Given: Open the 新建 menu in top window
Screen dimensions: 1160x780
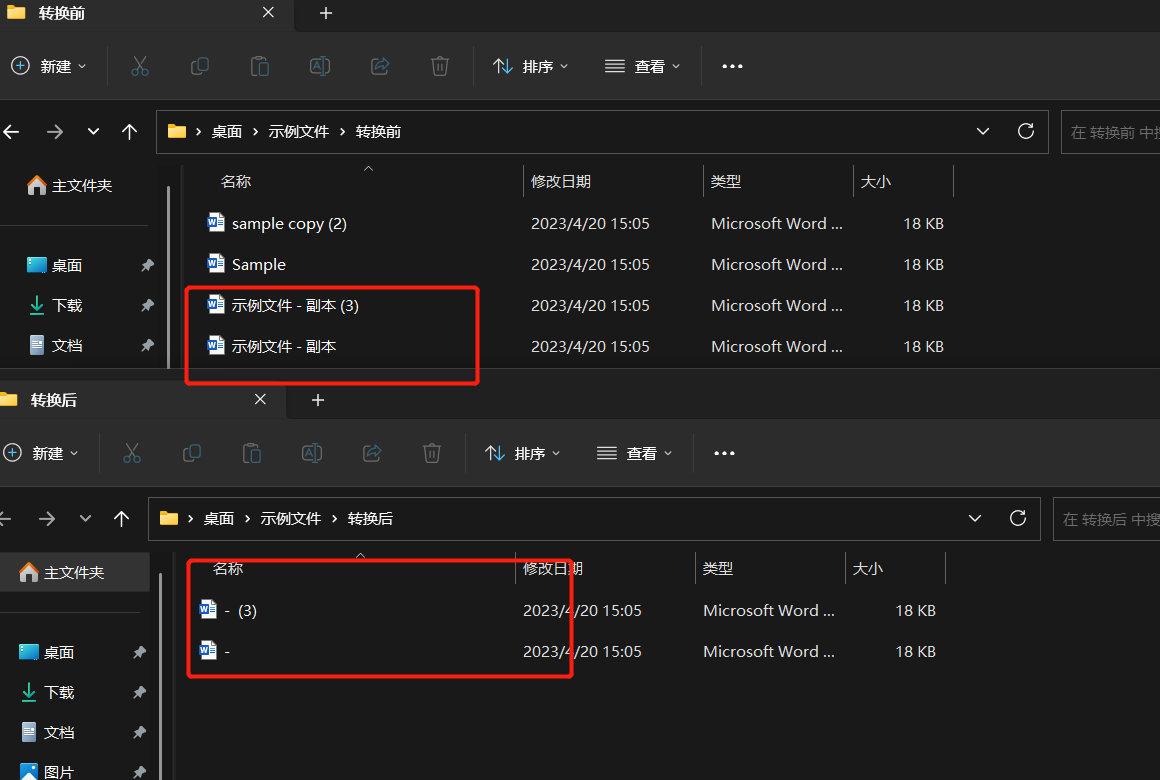Looking at the screenshot, I should [x=49, y=66].
